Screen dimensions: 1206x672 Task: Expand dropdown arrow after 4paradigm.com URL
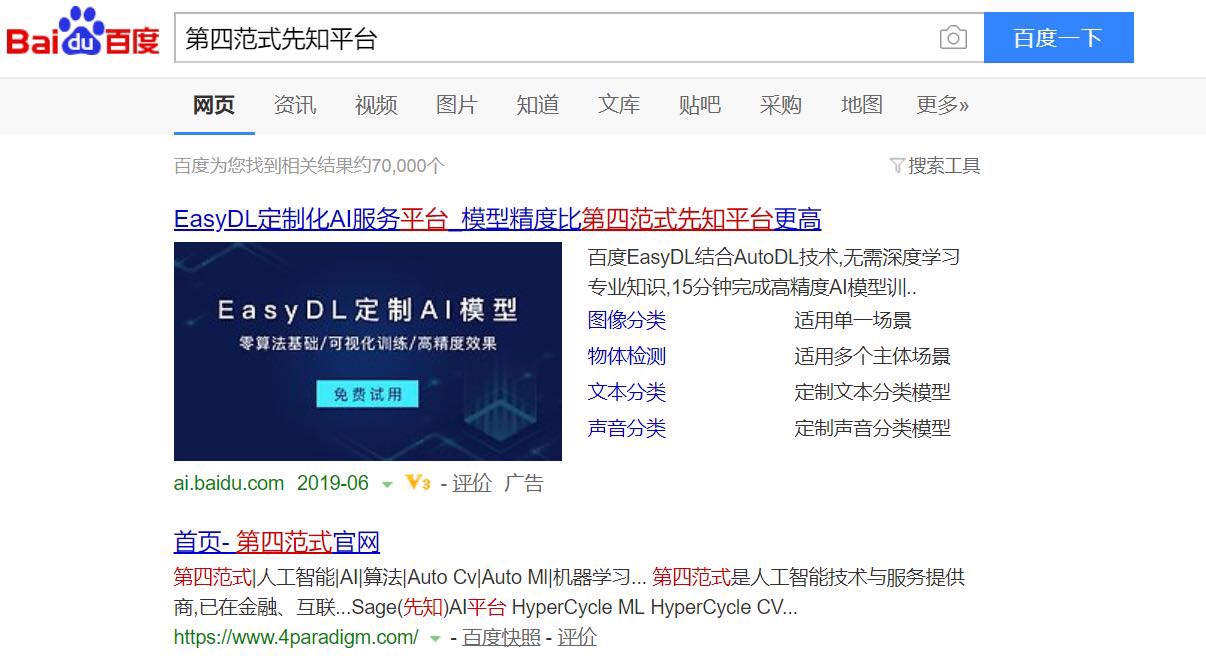435,639
